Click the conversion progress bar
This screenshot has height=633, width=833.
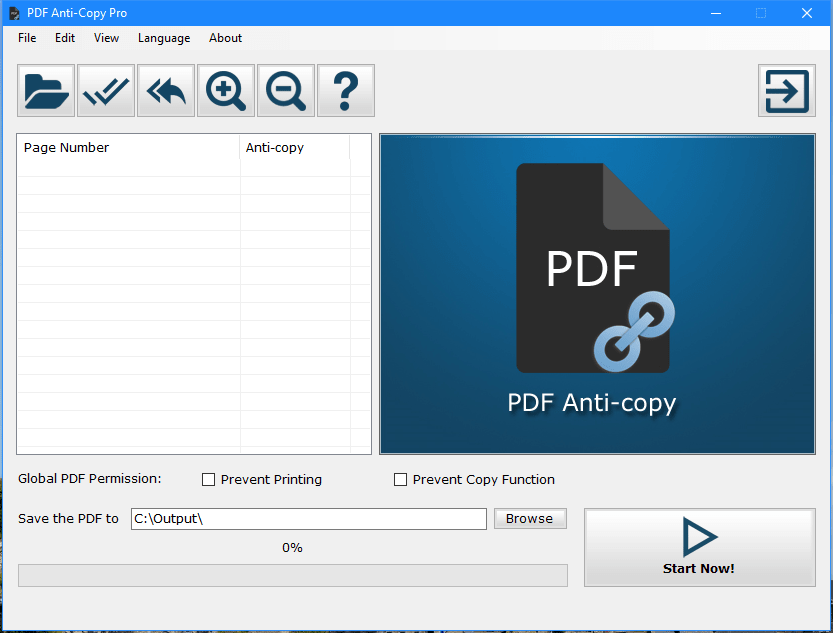(x=293, y=576)
